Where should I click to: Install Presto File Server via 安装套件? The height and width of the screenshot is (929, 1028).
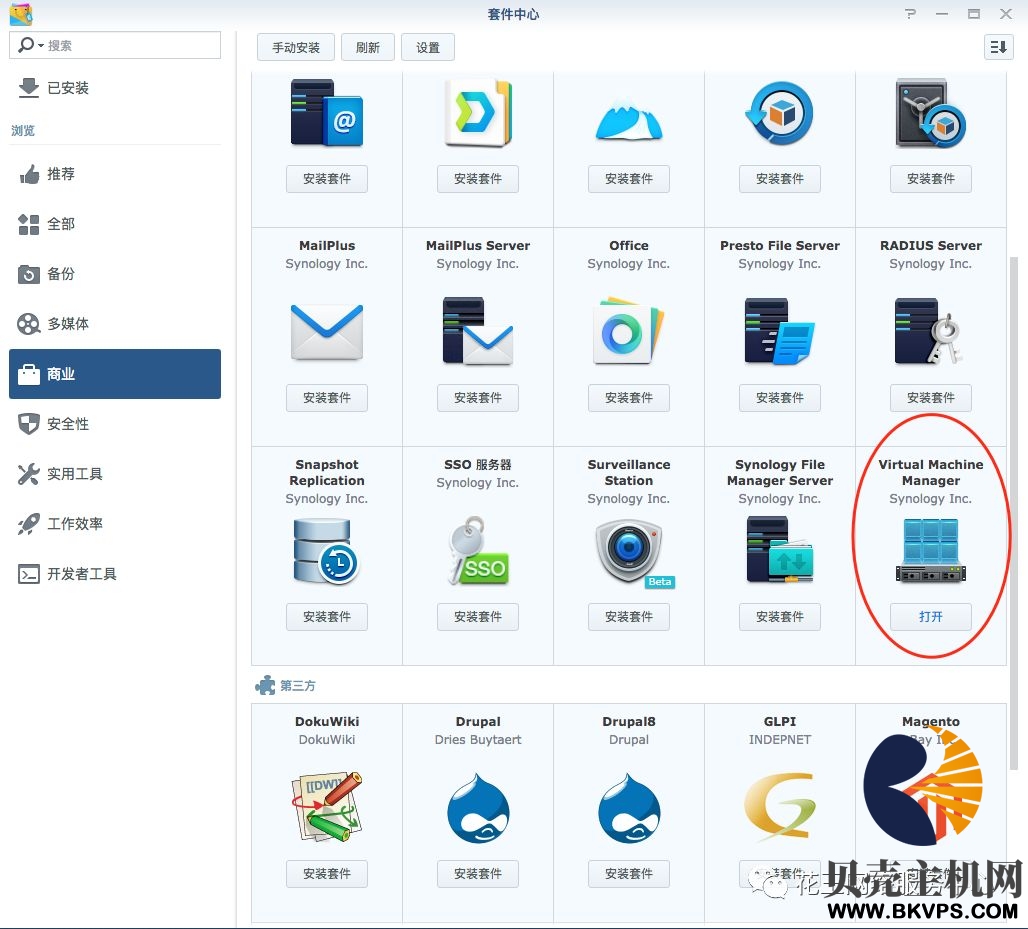[x=780, y=398]
